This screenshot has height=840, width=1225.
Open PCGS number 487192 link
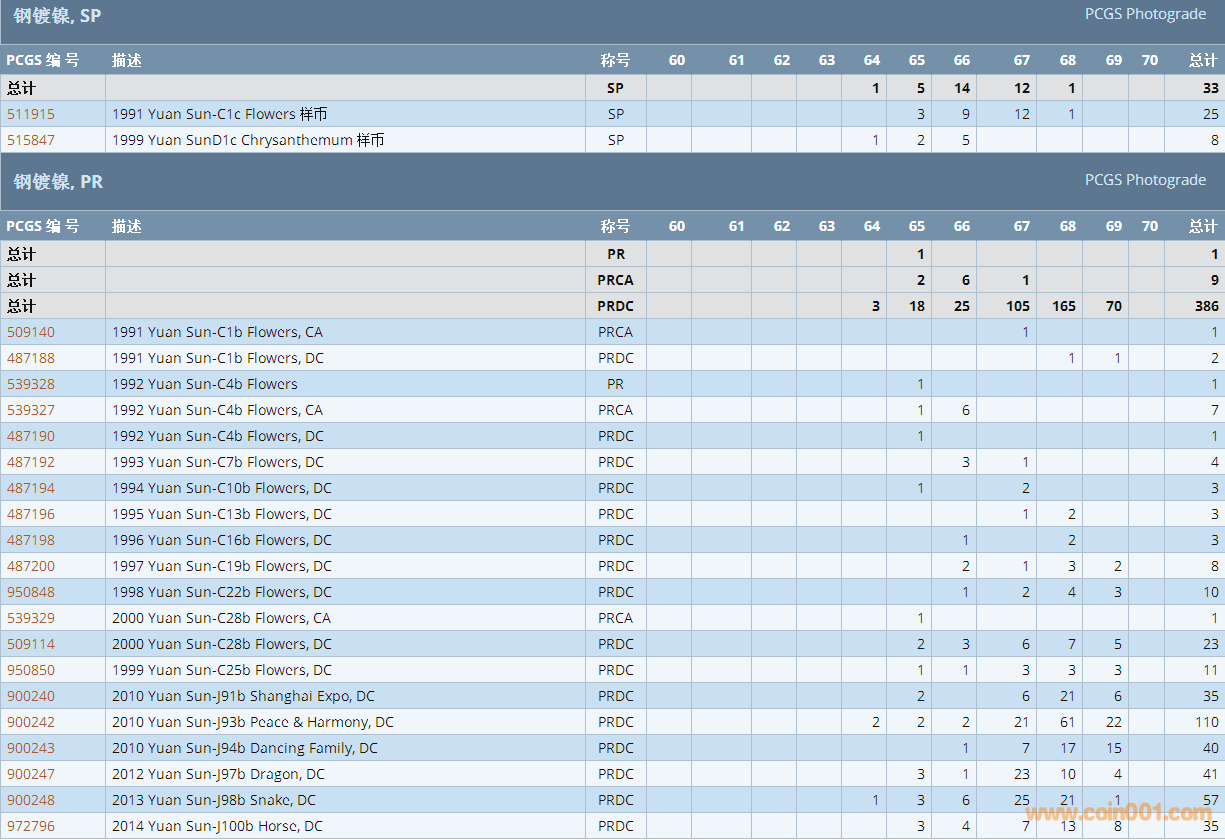[x=31, y=462]
